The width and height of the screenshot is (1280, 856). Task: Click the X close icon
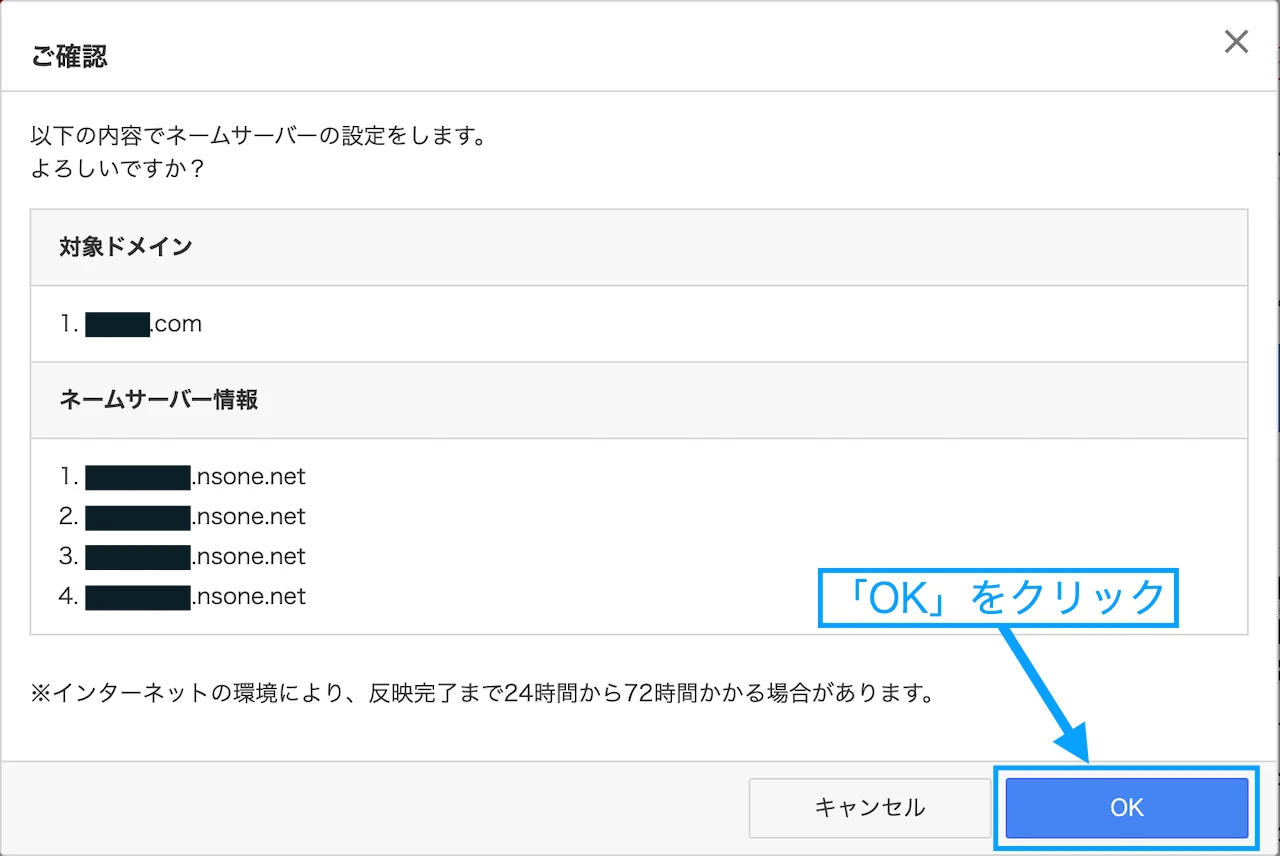click(x=1236, y=42)
